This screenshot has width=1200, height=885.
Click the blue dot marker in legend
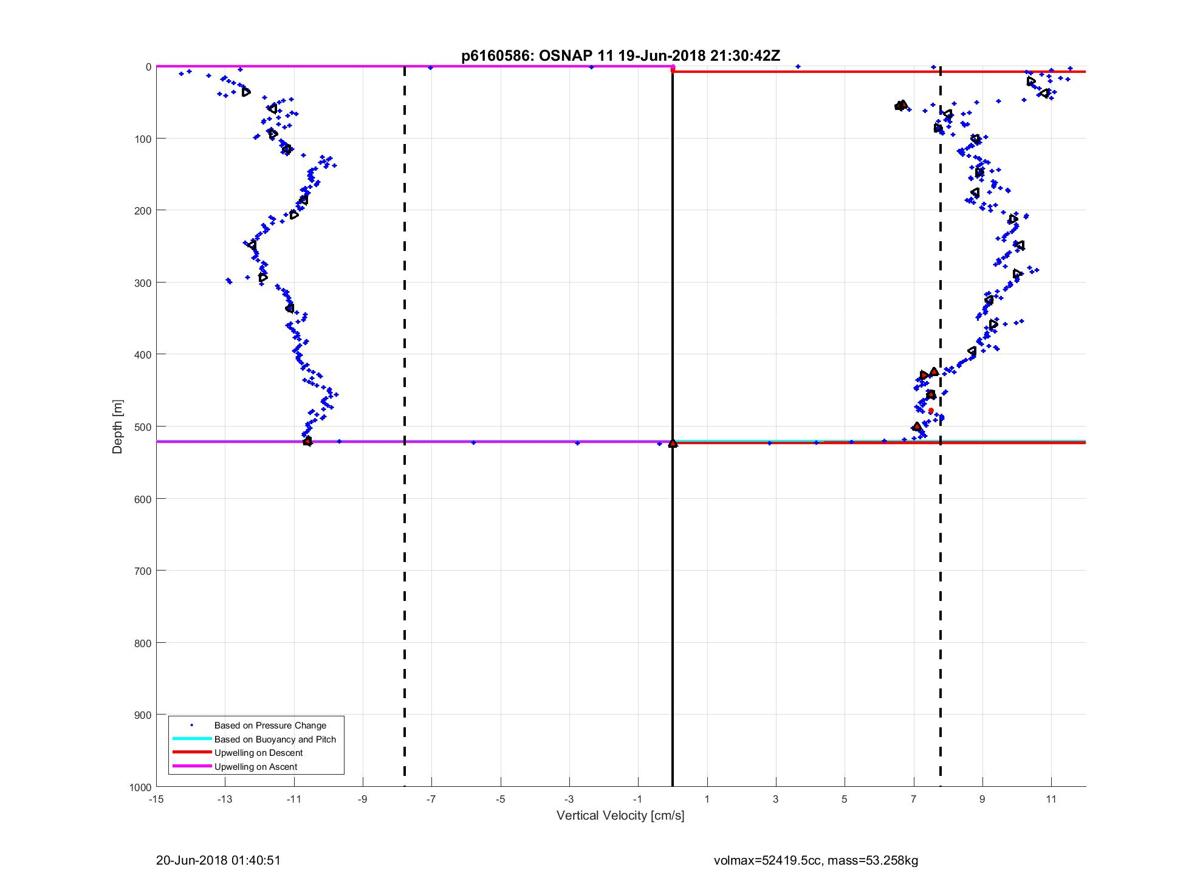pyautogui.click(x=192, y=725)
